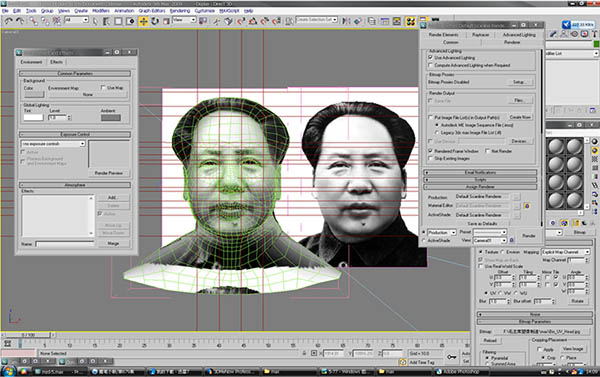Open the exposure control type dropdown
Screen dimensions: 600x377
pyautogui.click(x=53, y=144)
